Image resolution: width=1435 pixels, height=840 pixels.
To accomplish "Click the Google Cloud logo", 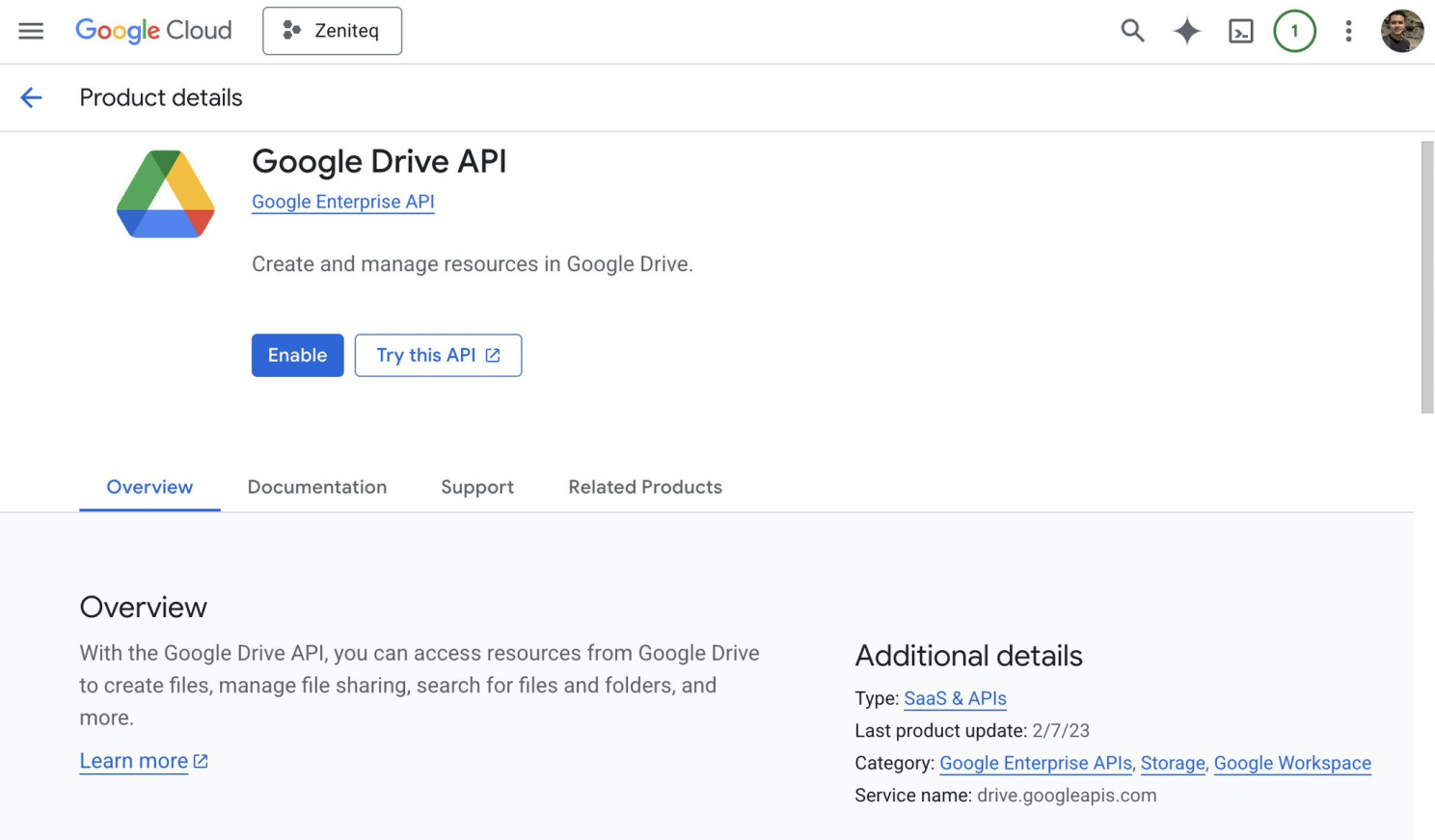I will coord(153,31).
